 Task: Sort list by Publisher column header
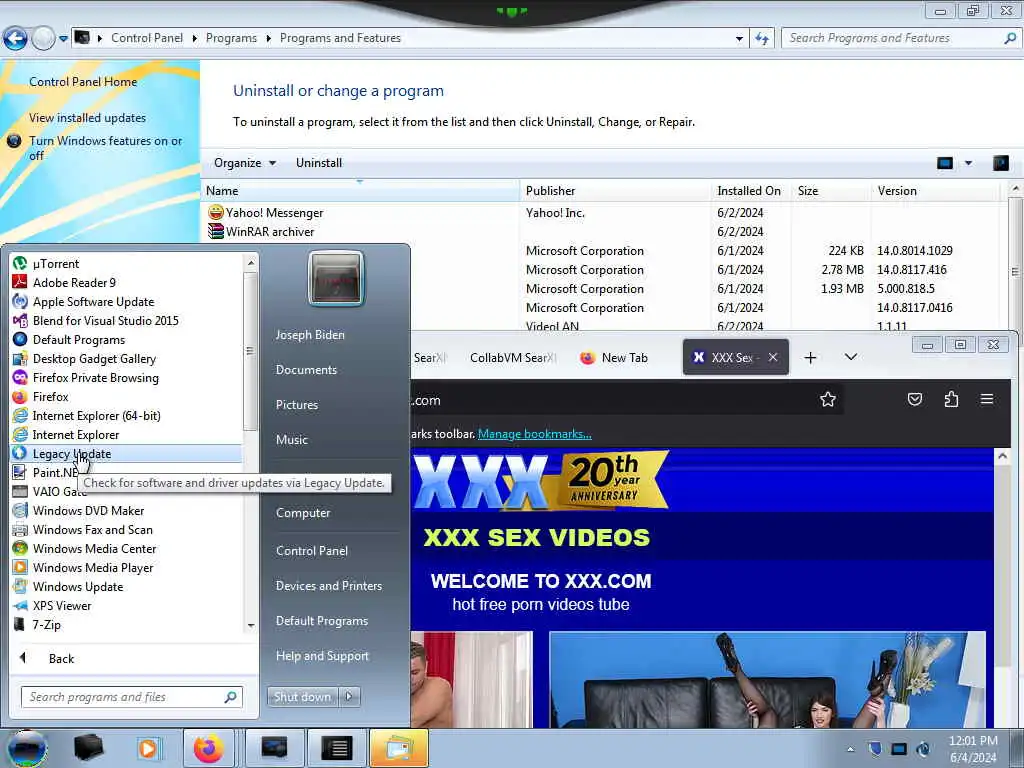click(x=615, y=191)
